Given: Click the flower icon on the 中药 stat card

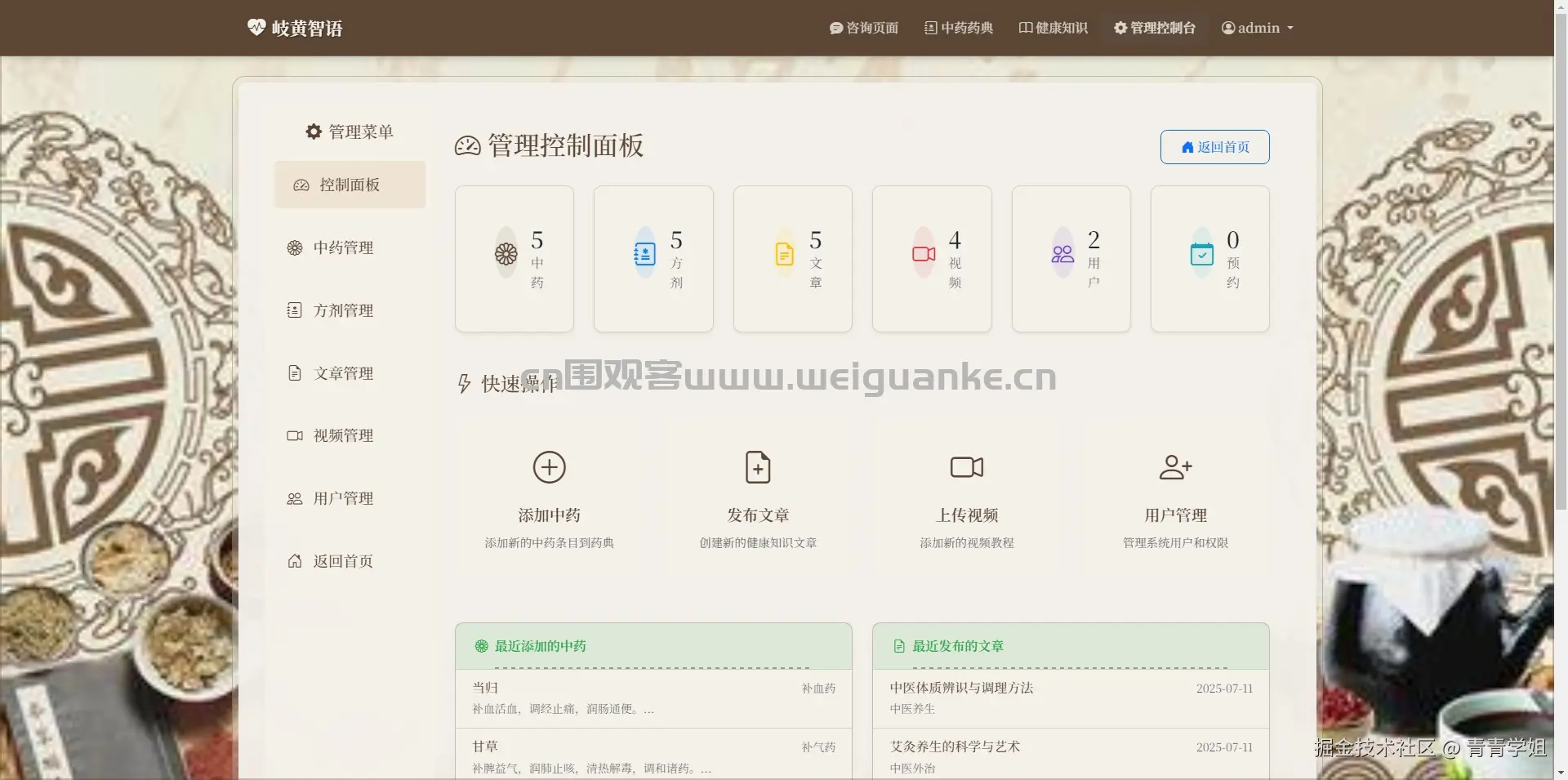Looking at the screenshot, I should click(506, 254).
